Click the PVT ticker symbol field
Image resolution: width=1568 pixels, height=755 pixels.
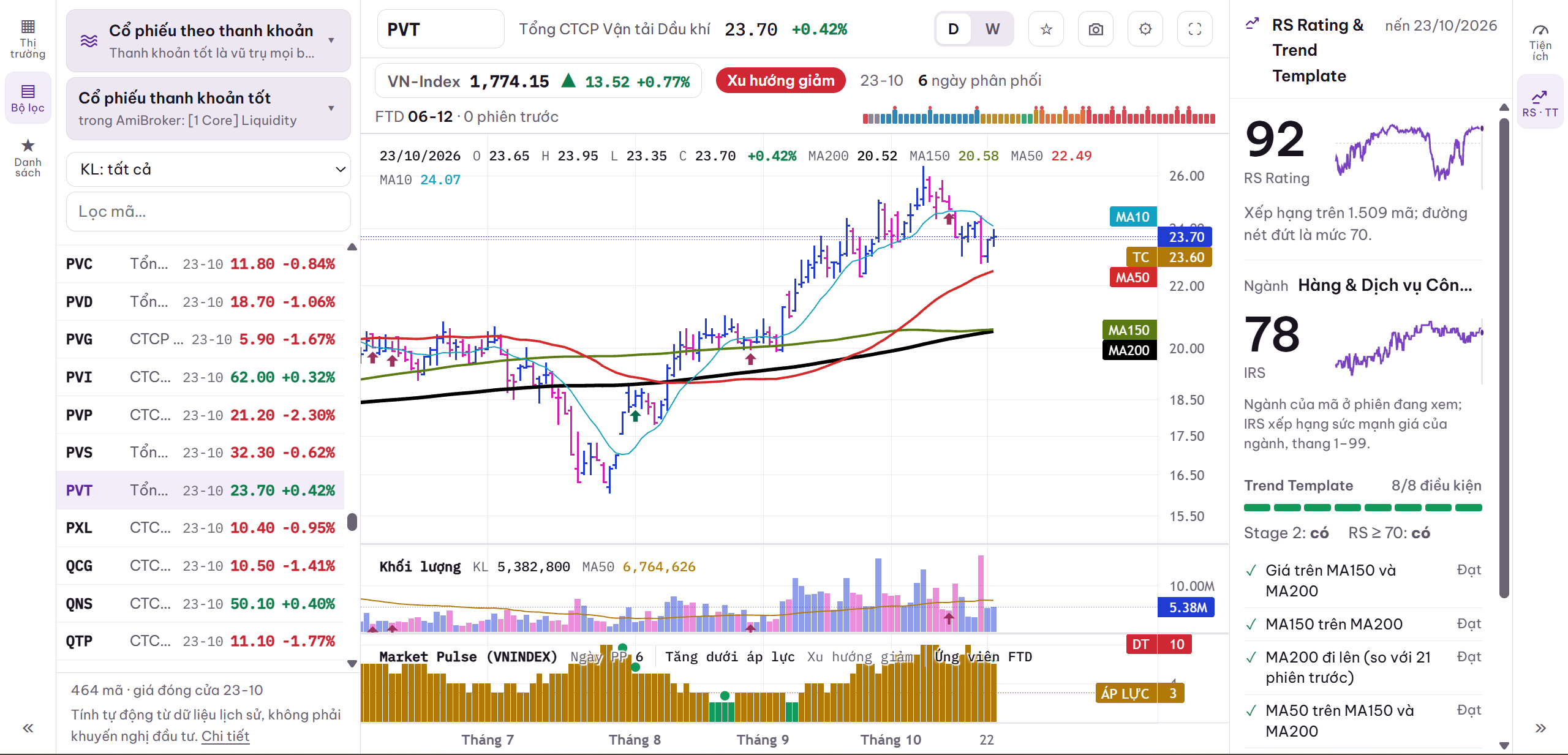coord(440,29)
